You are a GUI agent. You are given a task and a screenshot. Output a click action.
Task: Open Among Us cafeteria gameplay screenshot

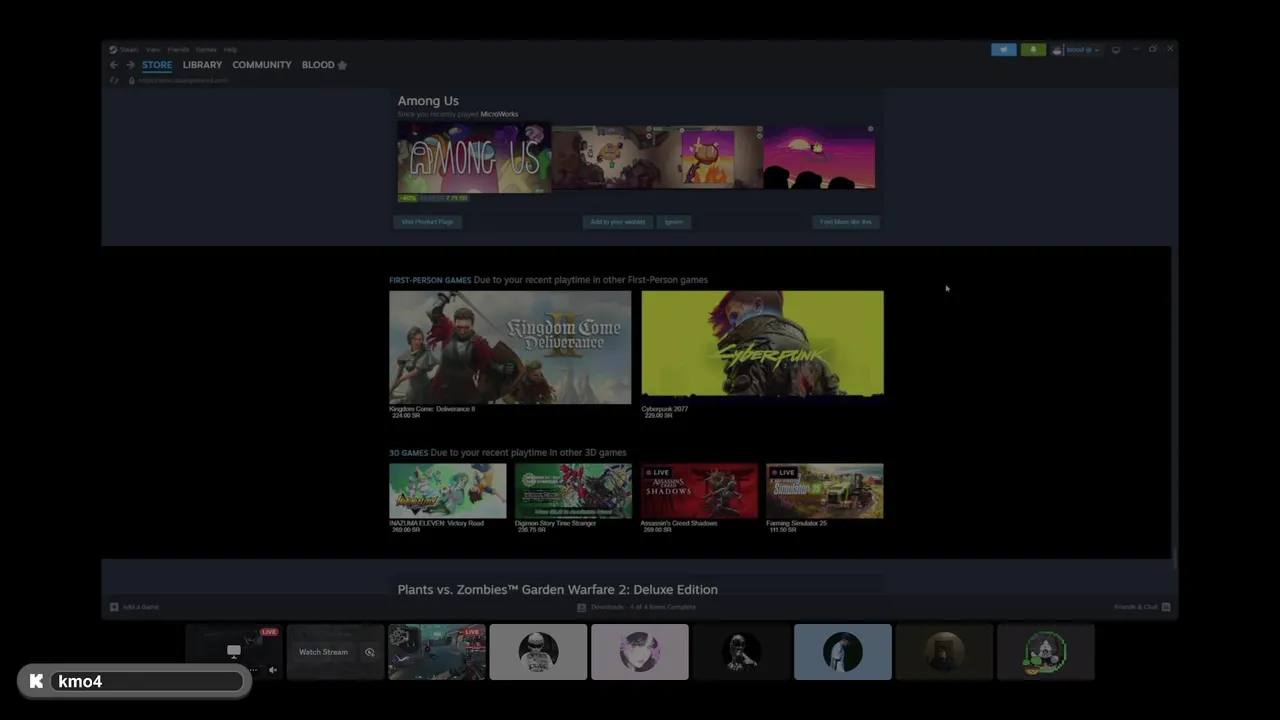coord(603,158)
